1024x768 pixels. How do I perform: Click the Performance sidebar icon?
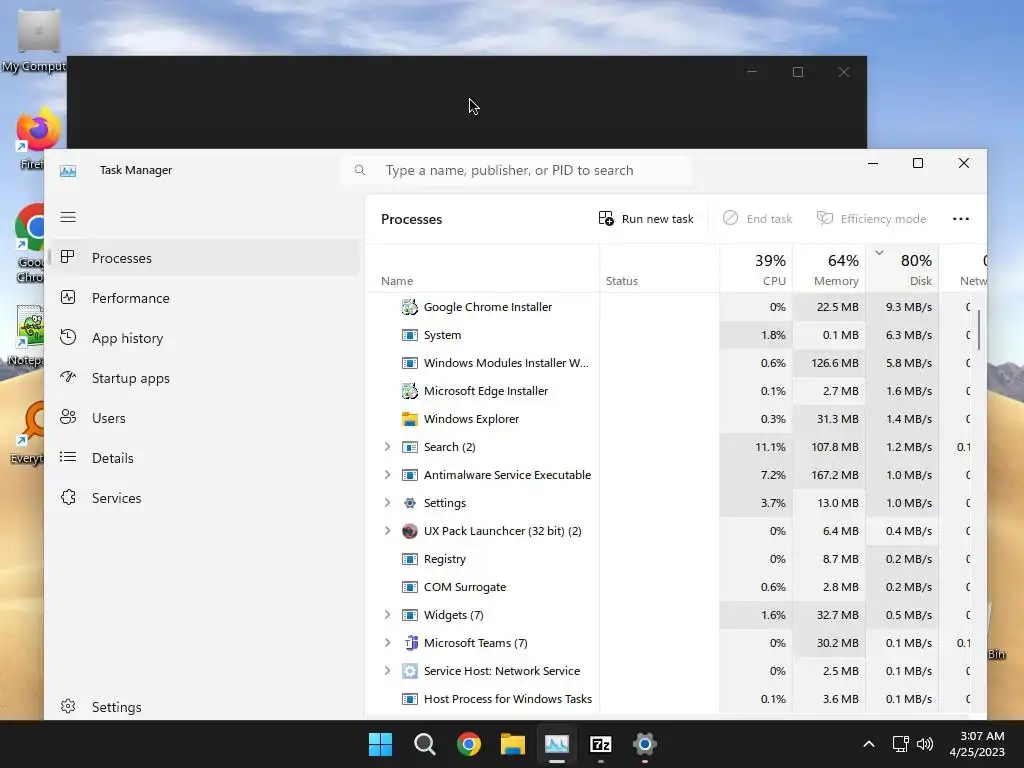[x=68, y=298]
